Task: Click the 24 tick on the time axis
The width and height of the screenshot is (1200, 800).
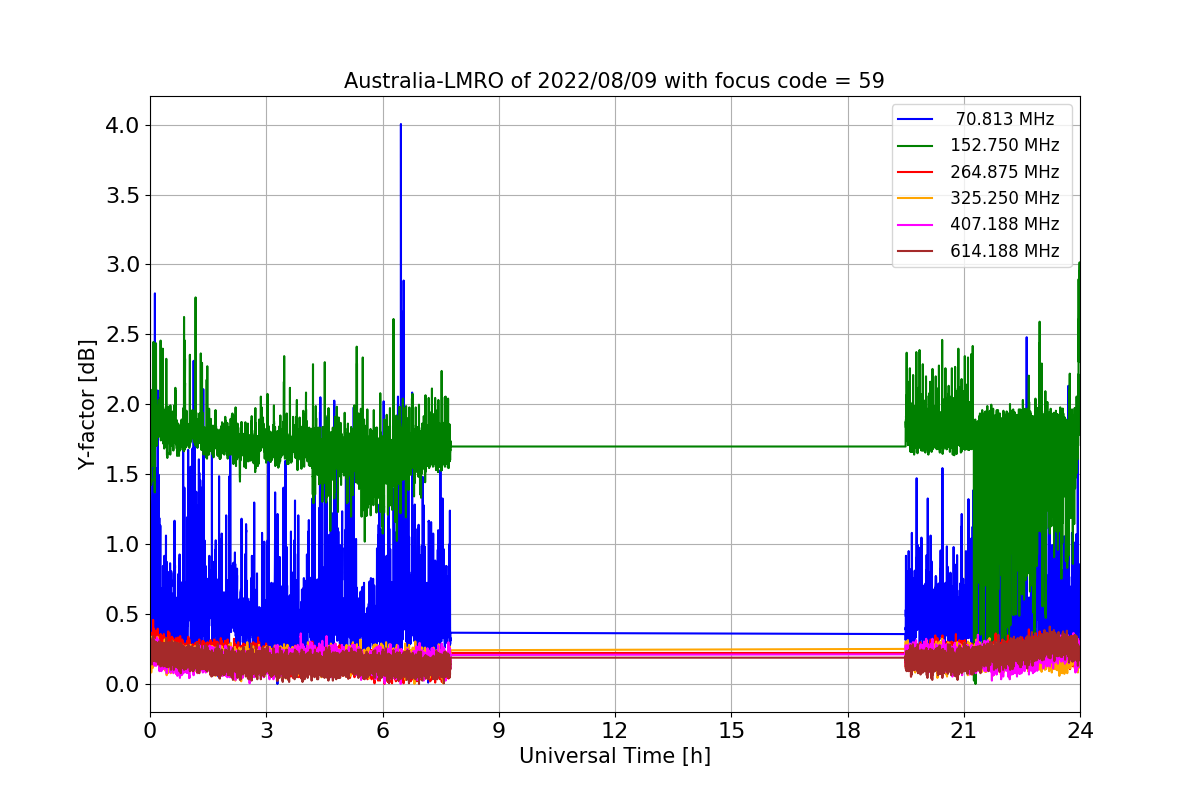Action: [x=1080, y=730]
